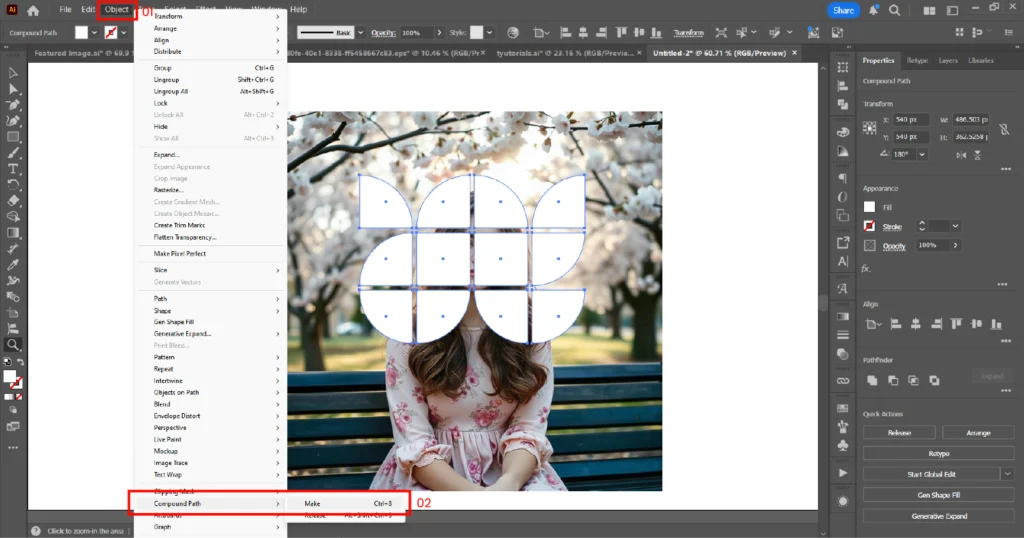The width and height of the screenshot is (1024, 538).
Task: Select the Selection tool arrow
Action: coord(13,73)
